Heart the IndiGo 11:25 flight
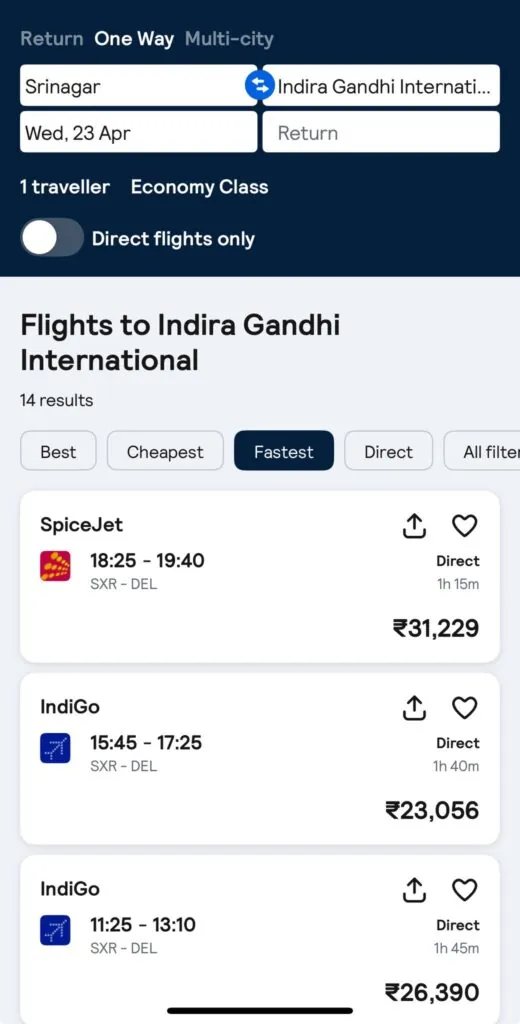The width and height of the screenshot is (520, 1024). coord(464,890)
